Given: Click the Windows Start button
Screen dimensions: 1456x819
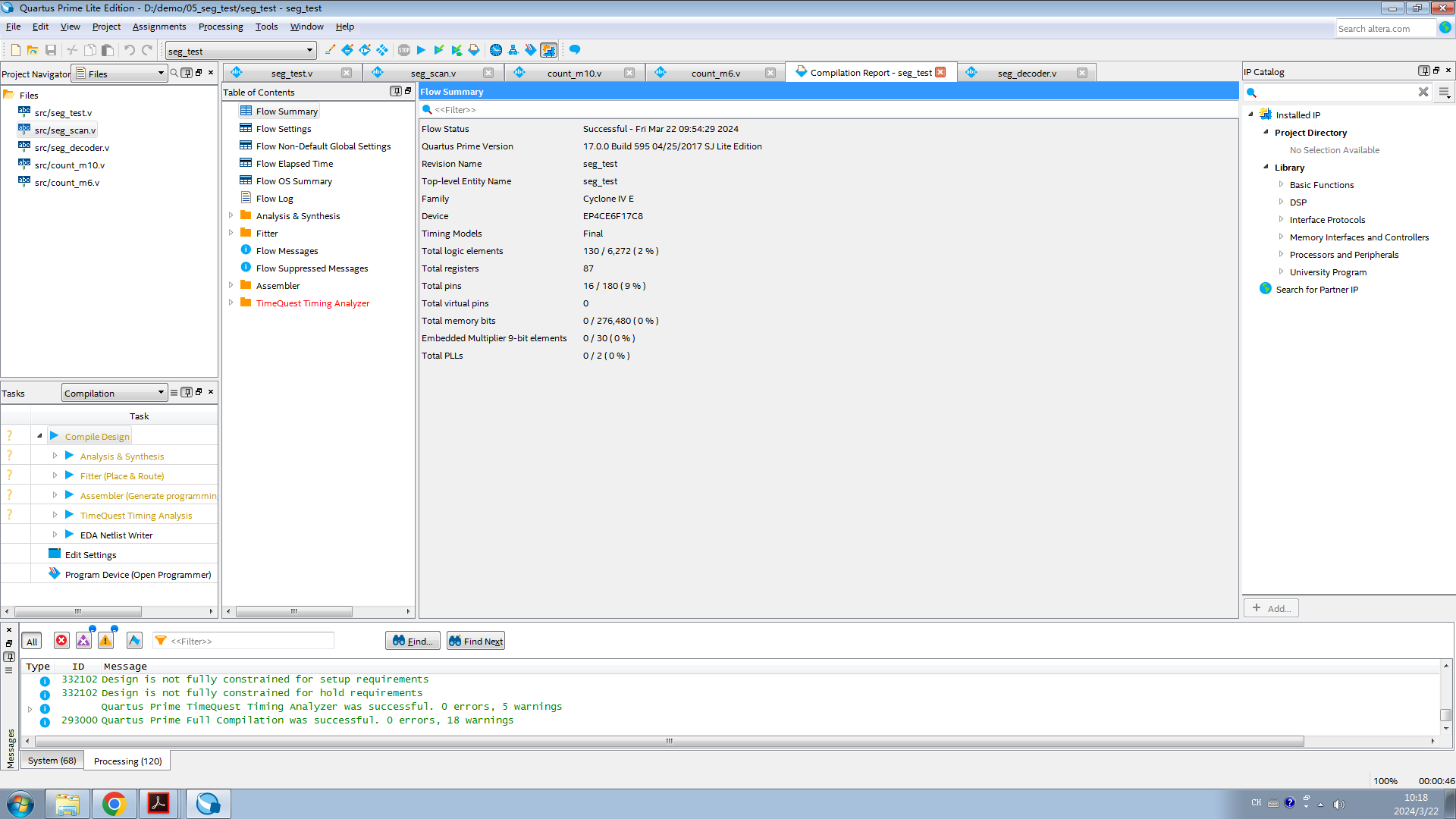Looking at the screenshot, I should (20, 804).
